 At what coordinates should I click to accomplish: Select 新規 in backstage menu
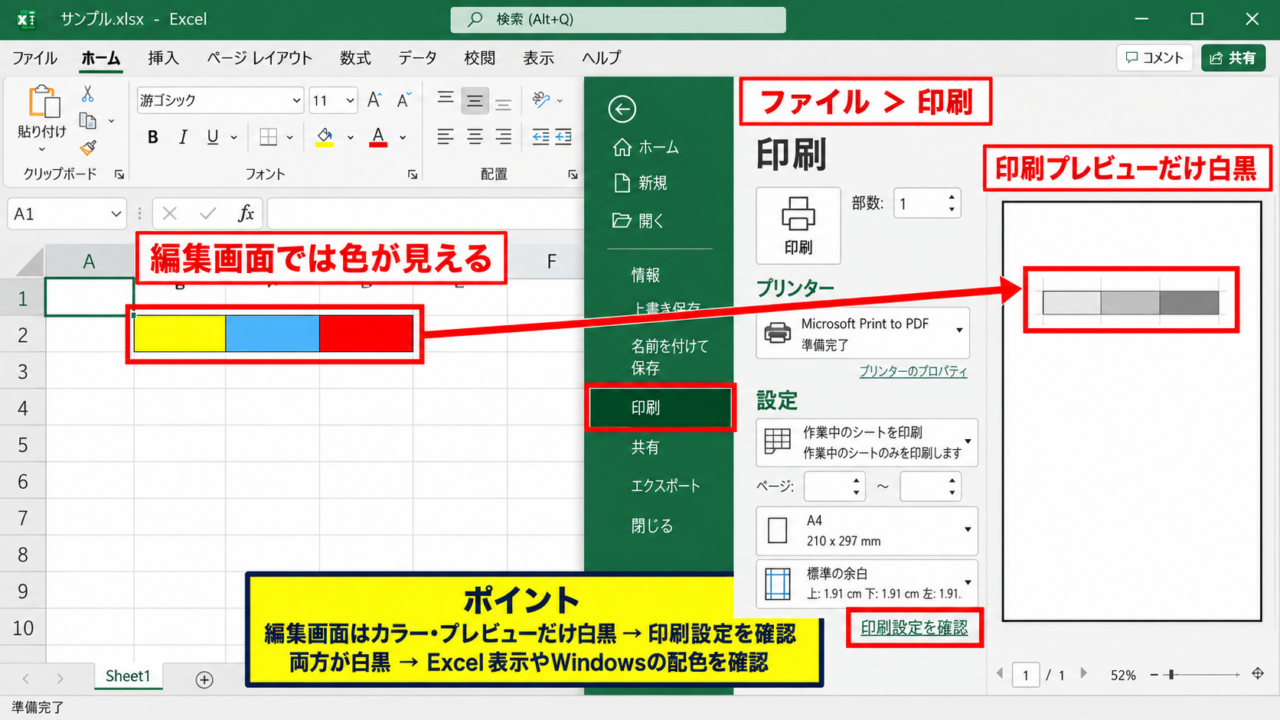click(640, 183)
